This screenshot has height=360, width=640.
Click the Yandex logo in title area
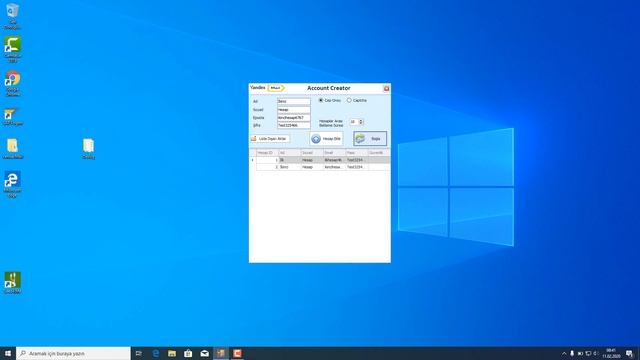pyautogui.click(x=258, y=88)
